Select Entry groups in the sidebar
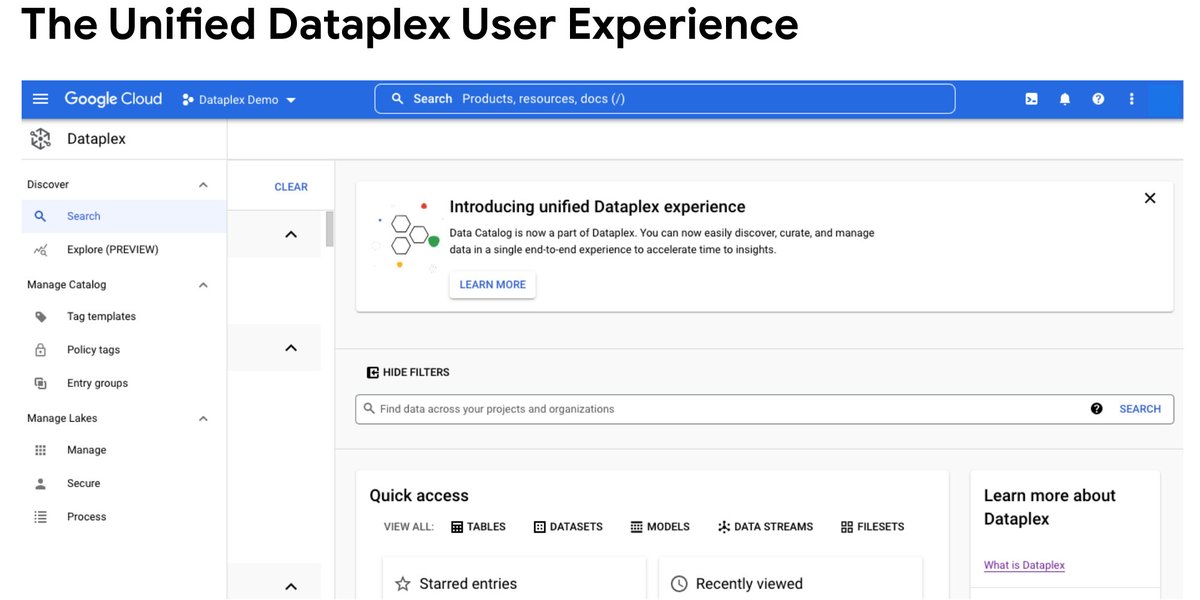 pyautogui.click(x=97, y=382)
